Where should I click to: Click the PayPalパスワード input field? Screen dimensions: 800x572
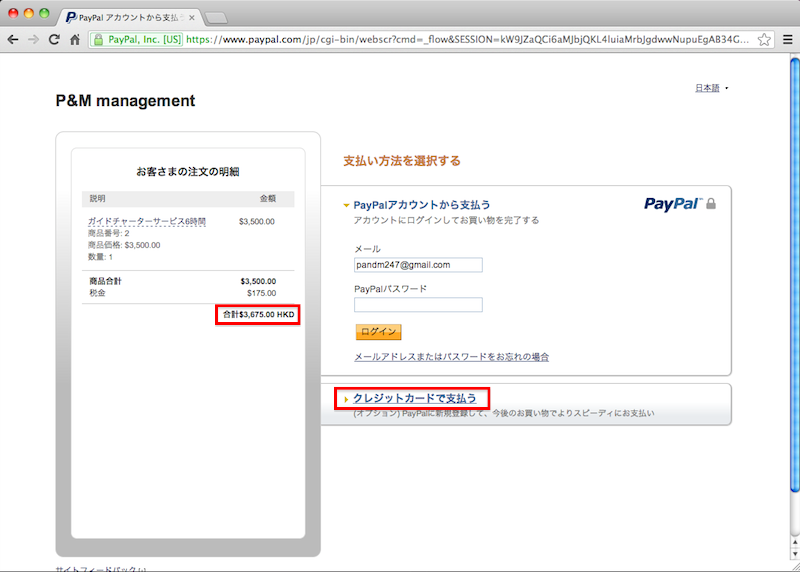[418, 305]
